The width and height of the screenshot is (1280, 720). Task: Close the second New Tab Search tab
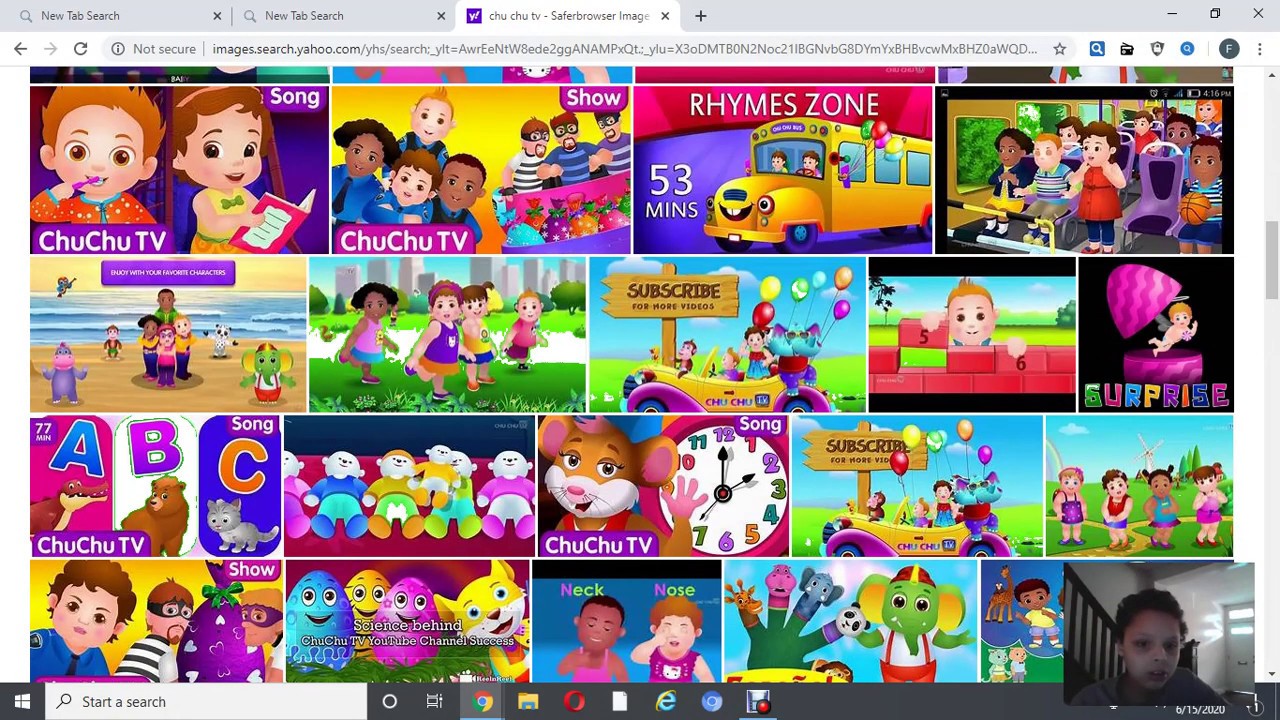tap(441, 16)
